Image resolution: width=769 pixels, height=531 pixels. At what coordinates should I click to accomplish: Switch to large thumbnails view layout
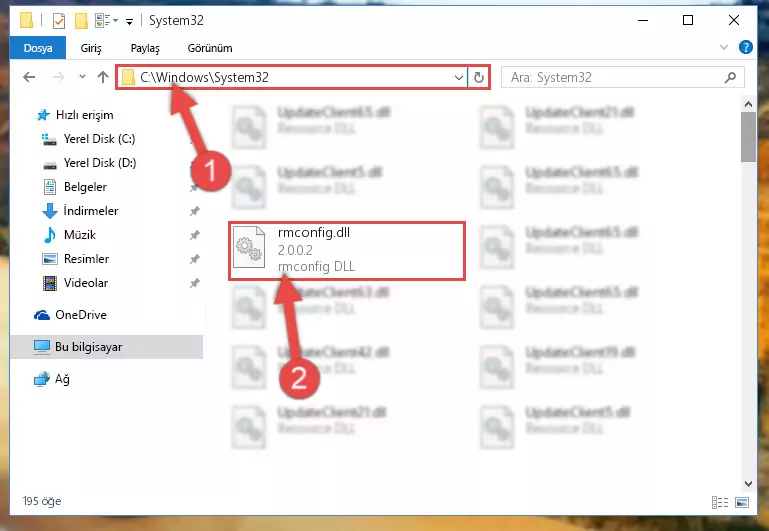click(x=742, y=503)
